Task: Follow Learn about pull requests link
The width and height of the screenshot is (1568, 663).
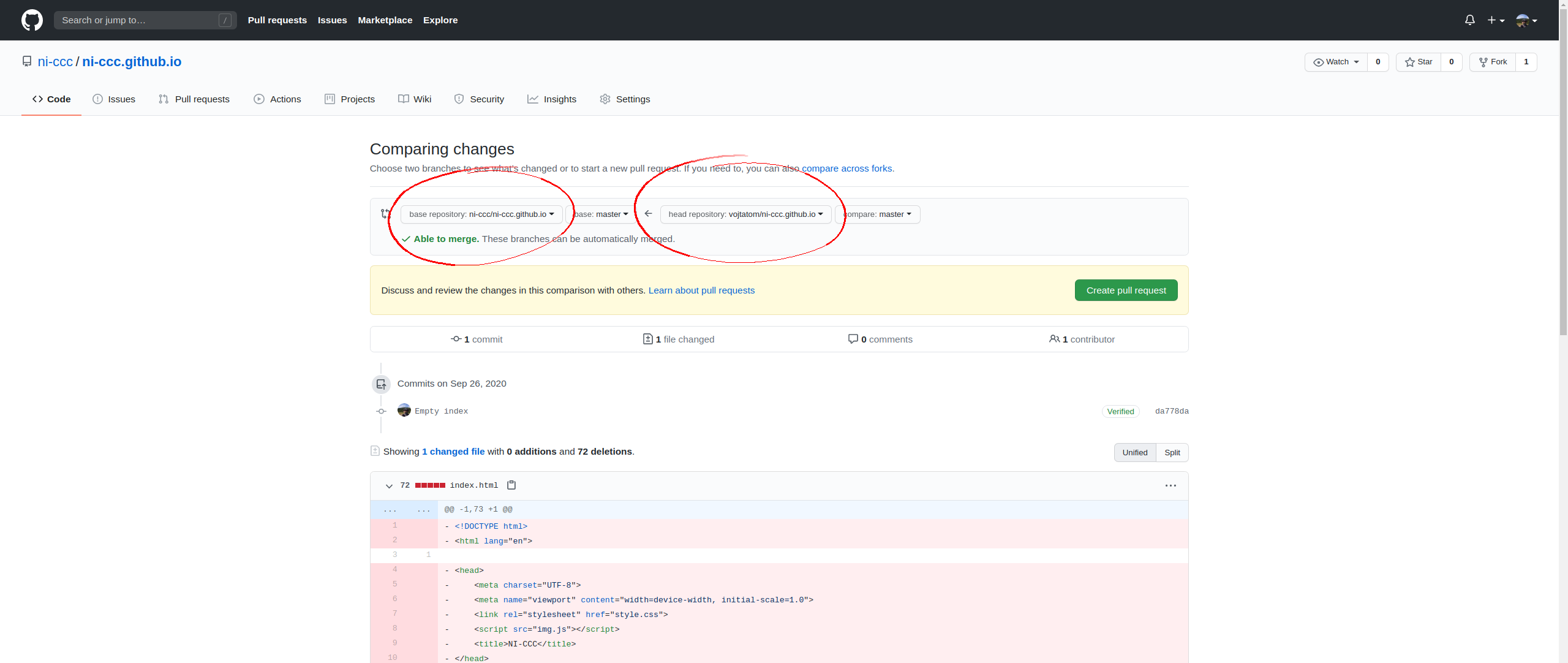Action: [701, 290]
